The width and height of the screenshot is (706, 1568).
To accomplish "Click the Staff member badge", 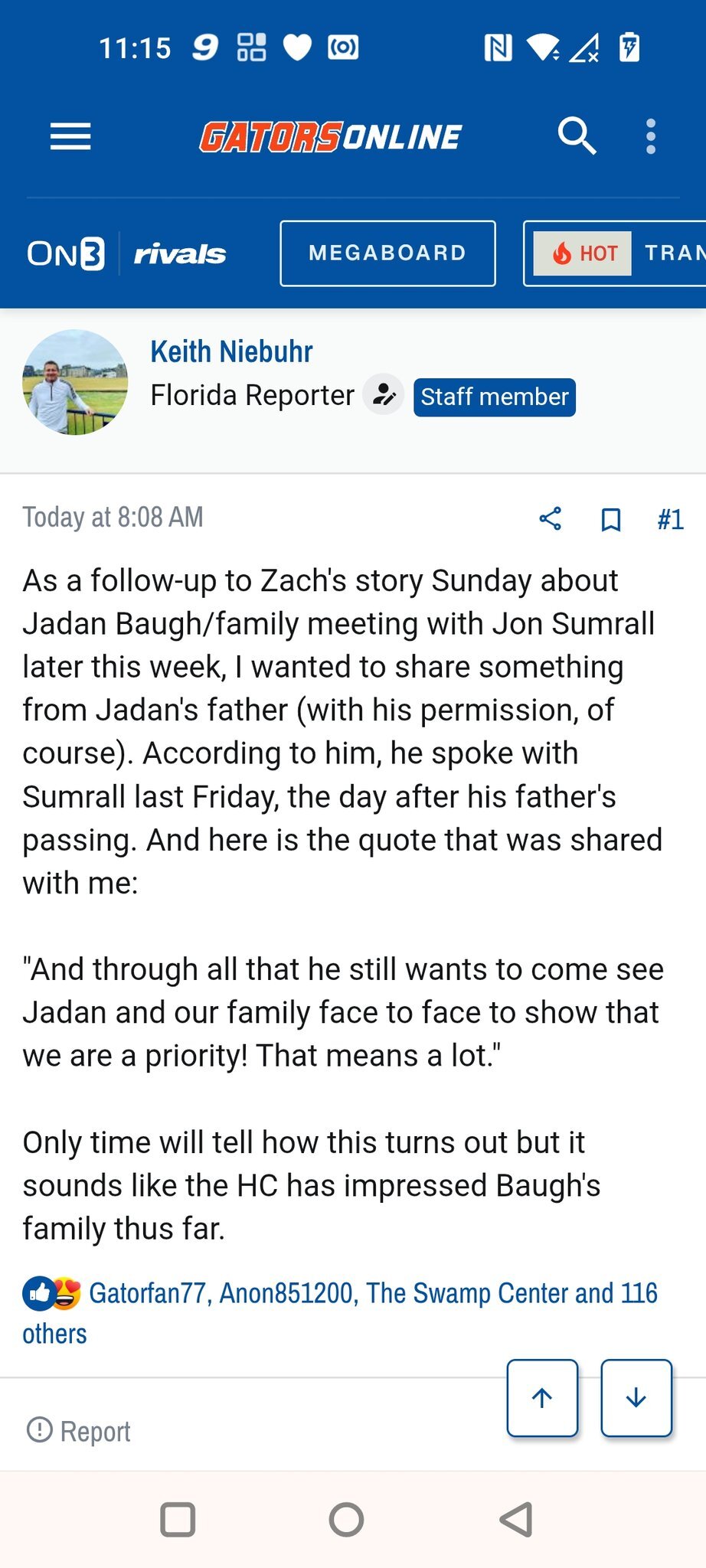I will tap(494, 397).
